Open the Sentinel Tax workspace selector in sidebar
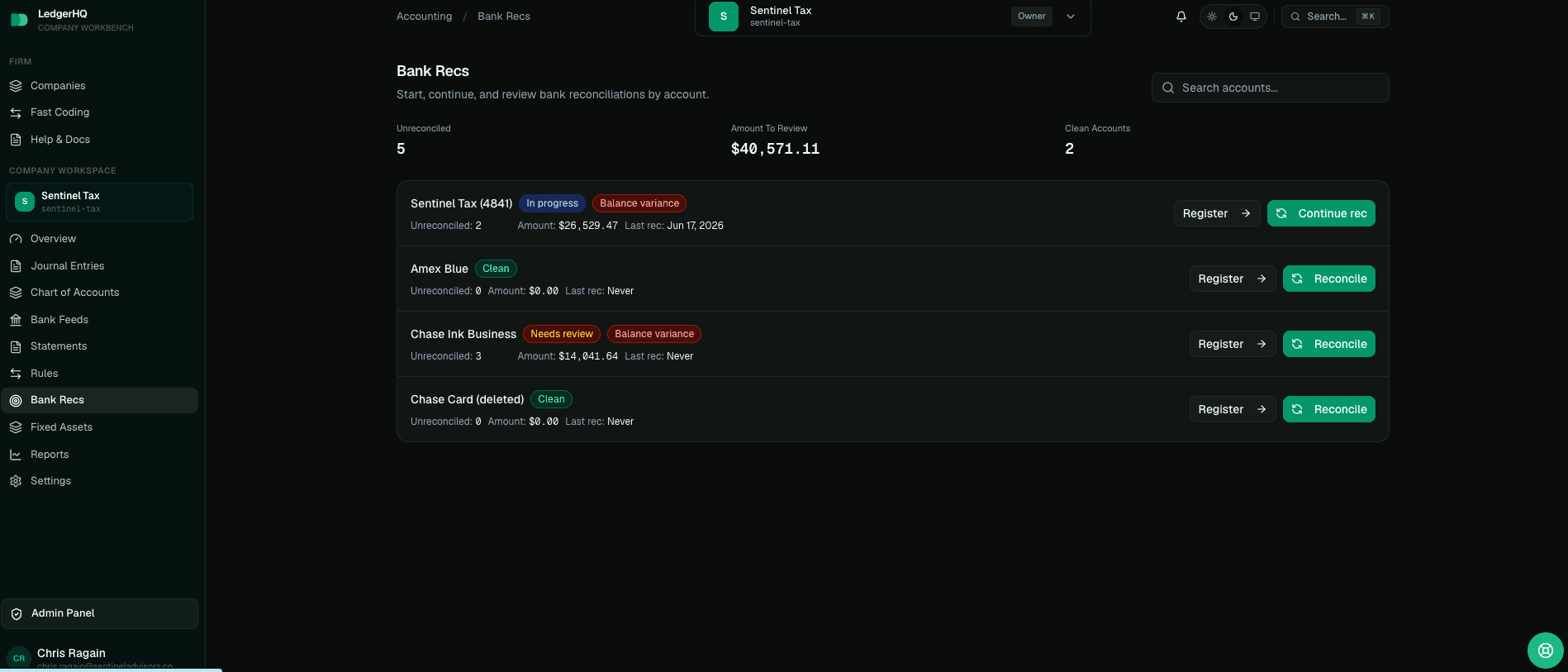This screenshot has height=672, width=1568. [x=99, y=202]
